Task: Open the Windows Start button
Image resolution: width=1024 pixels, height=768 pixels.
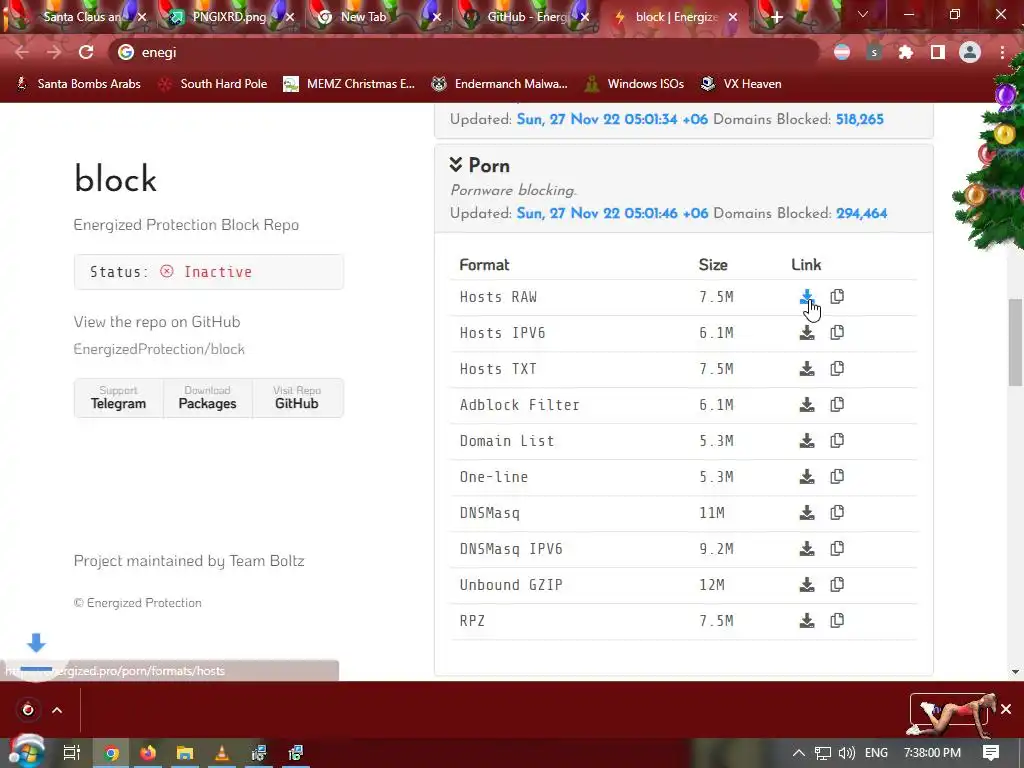Action: (27, 752)
